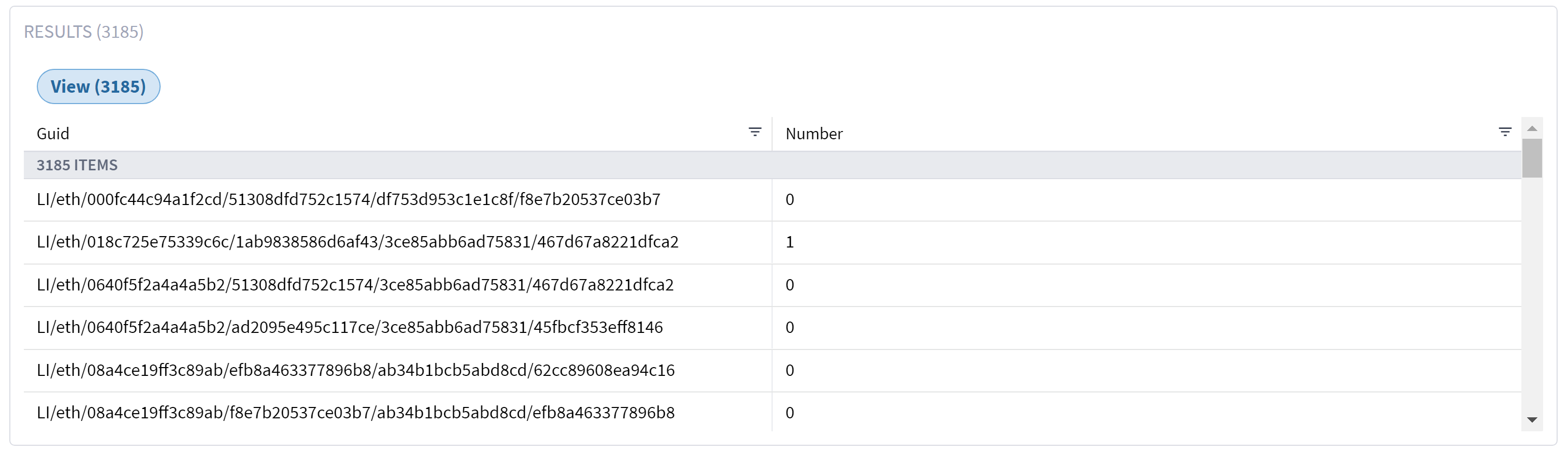Sort by the Guid column header

[x=53, y=134]
